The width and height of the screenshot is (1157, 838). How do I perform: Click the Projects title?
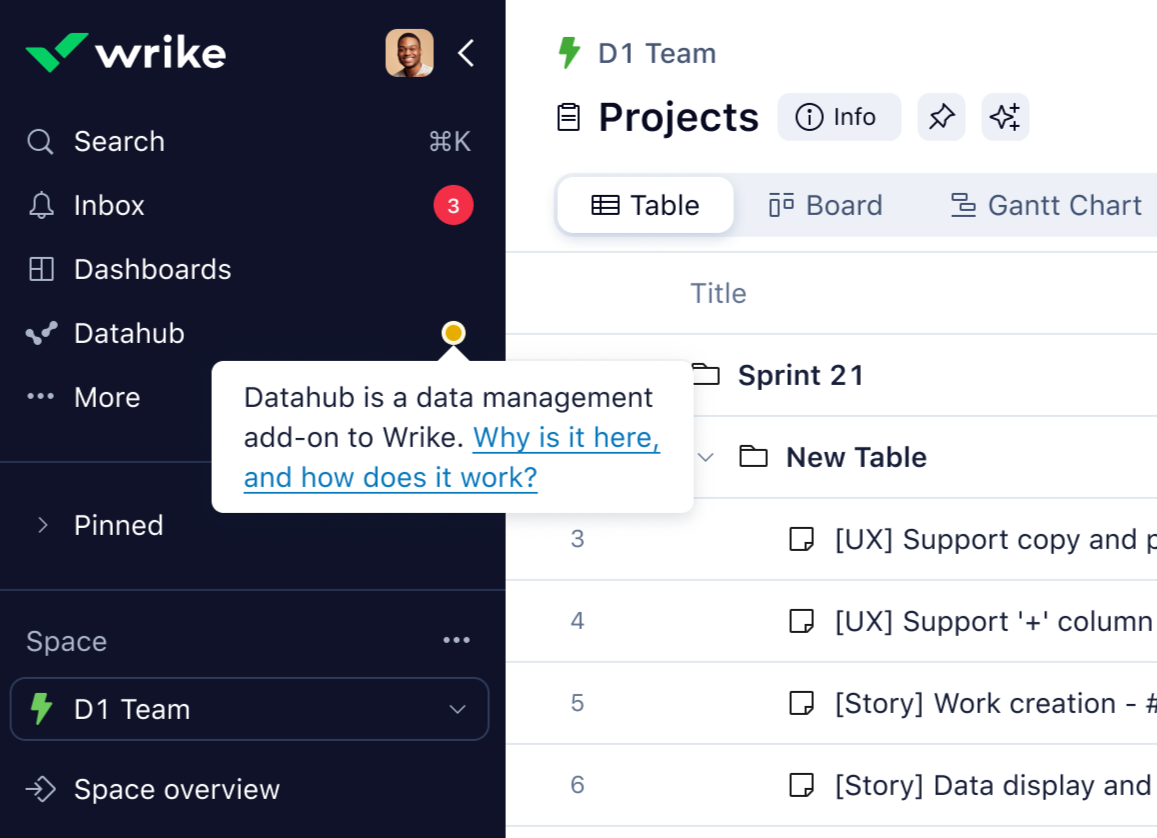pyautogui.click(x=678, y=117)
